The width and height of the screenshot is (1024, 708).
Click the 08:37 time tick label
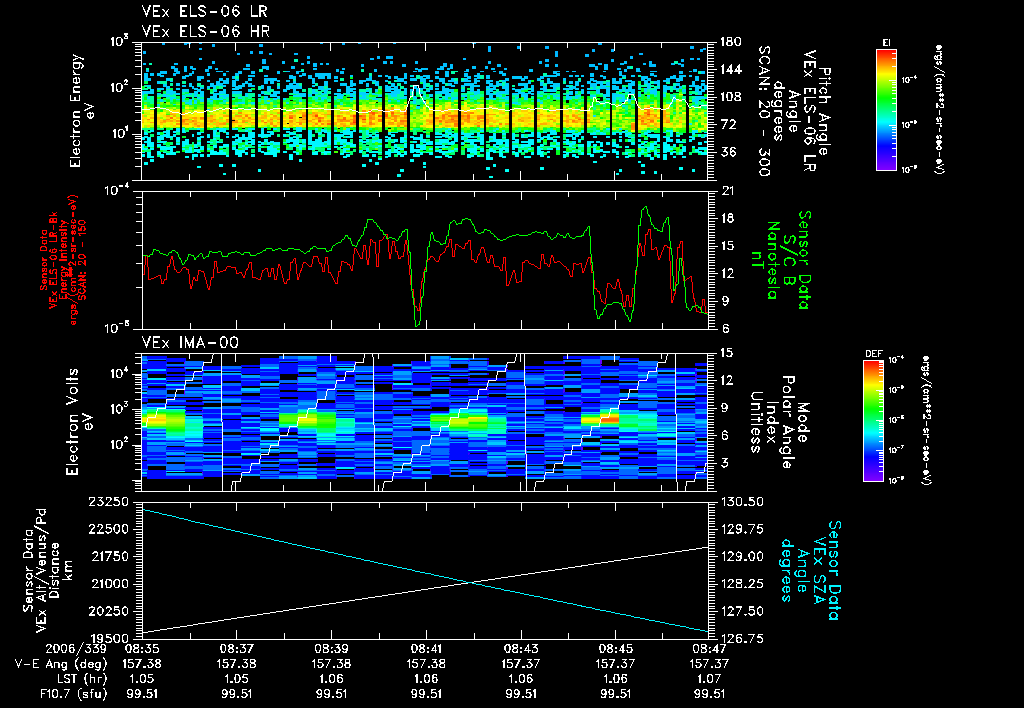pos(236,649)
